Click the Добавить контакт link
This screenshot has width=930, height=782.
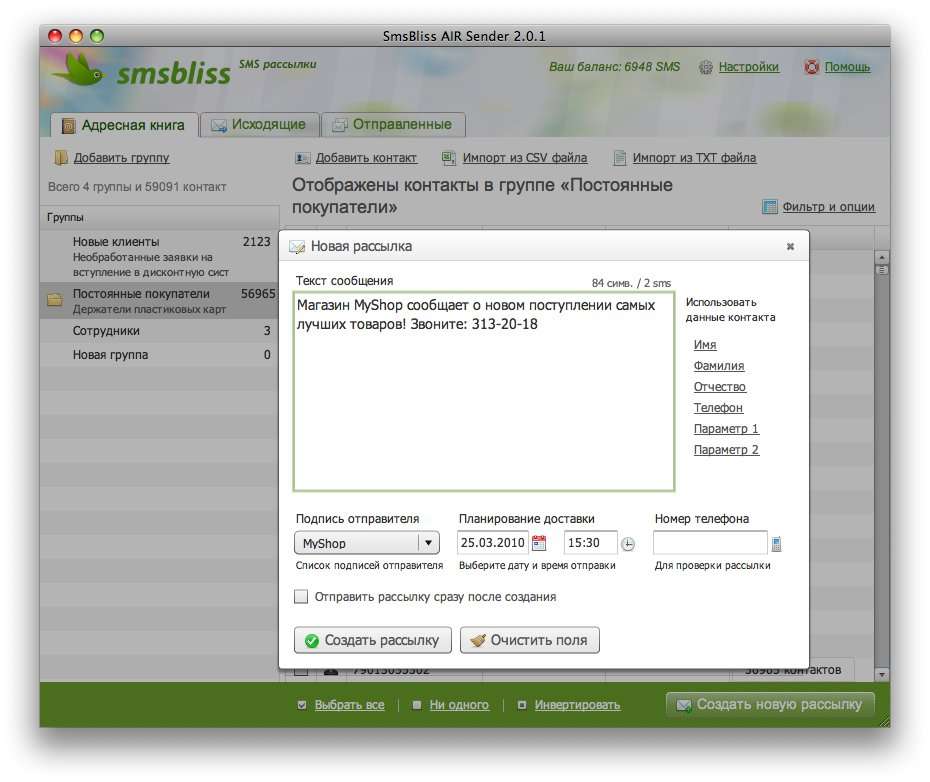[366, 158]
